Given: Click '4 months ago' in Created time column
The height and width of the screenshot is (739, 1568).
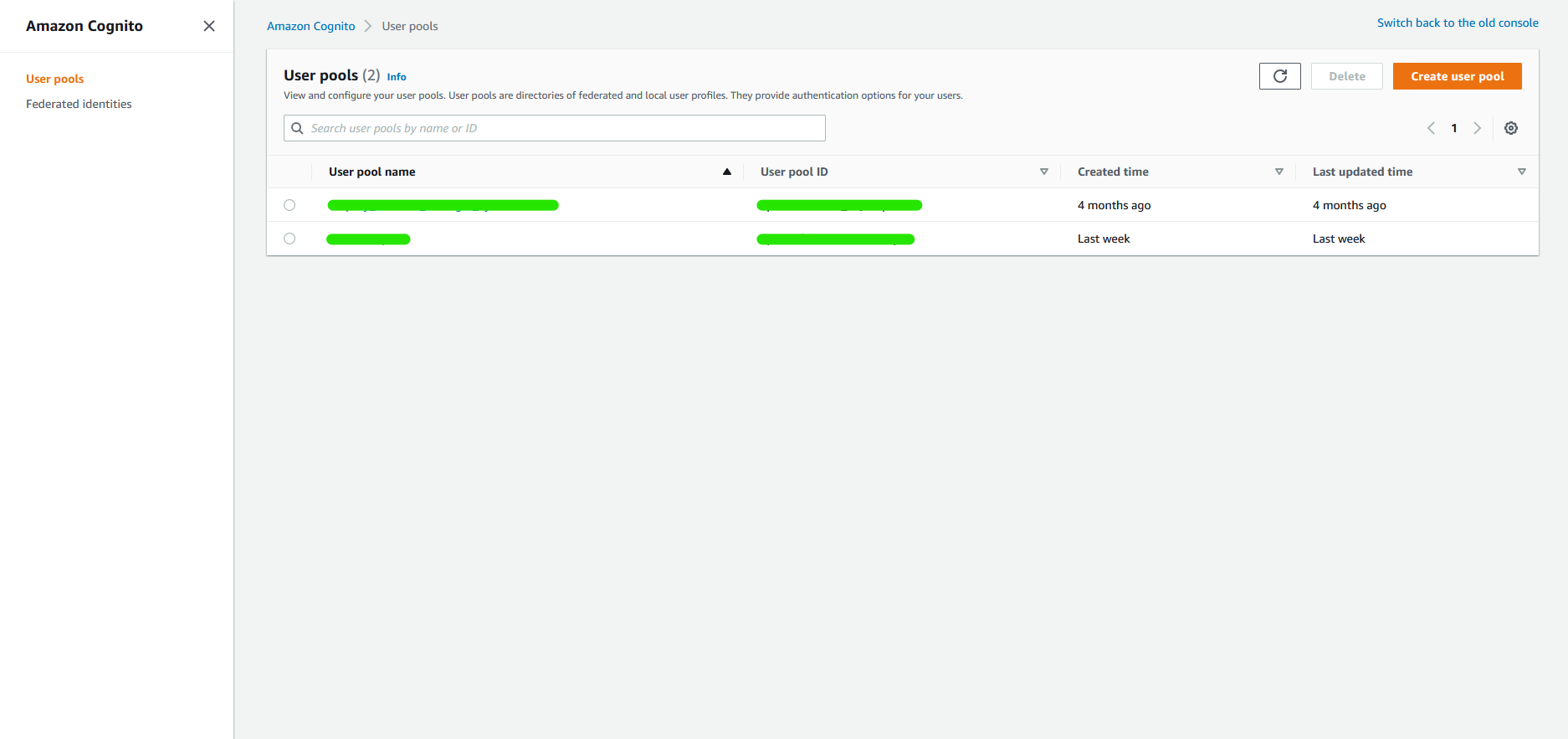Looking at the screenshot, I should (x=1114, y=205).
